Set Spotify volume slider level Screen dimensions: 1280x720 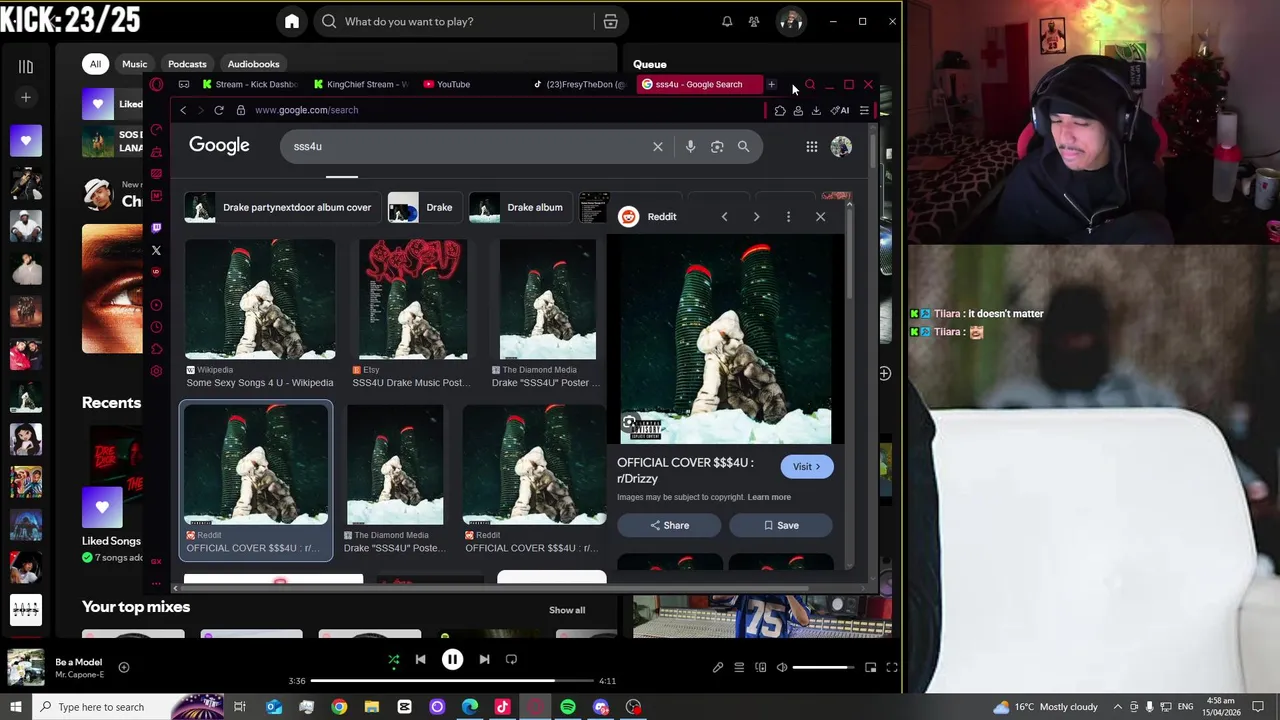click(x=824, y=667)
